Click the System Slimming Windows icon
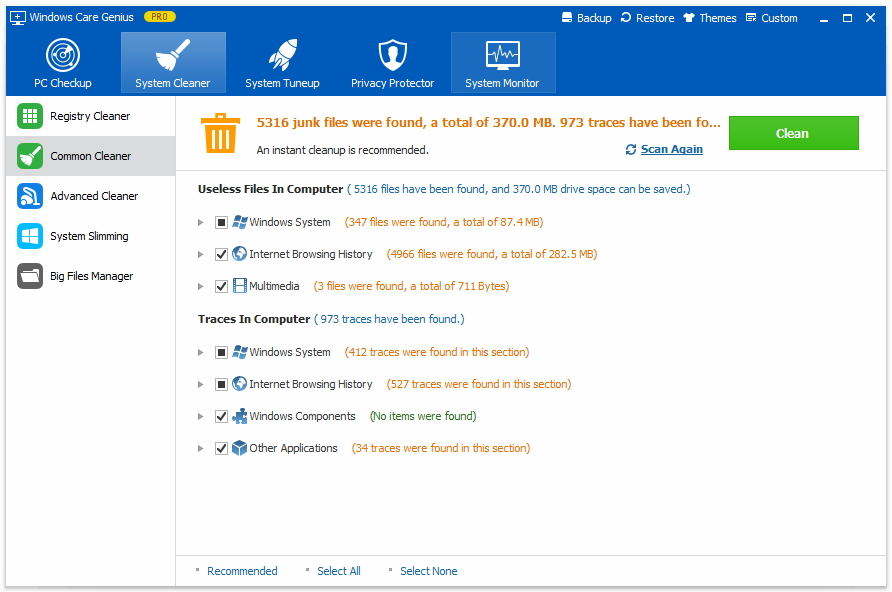Screen dimensions: 892x592 coord(30,236)
